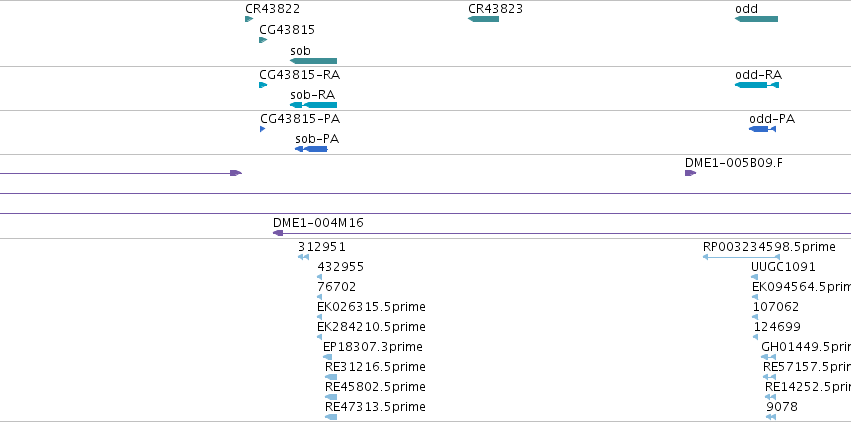Select the CG43815-RA transcript label
Viewport: 851px width, 422px height.
300,75
